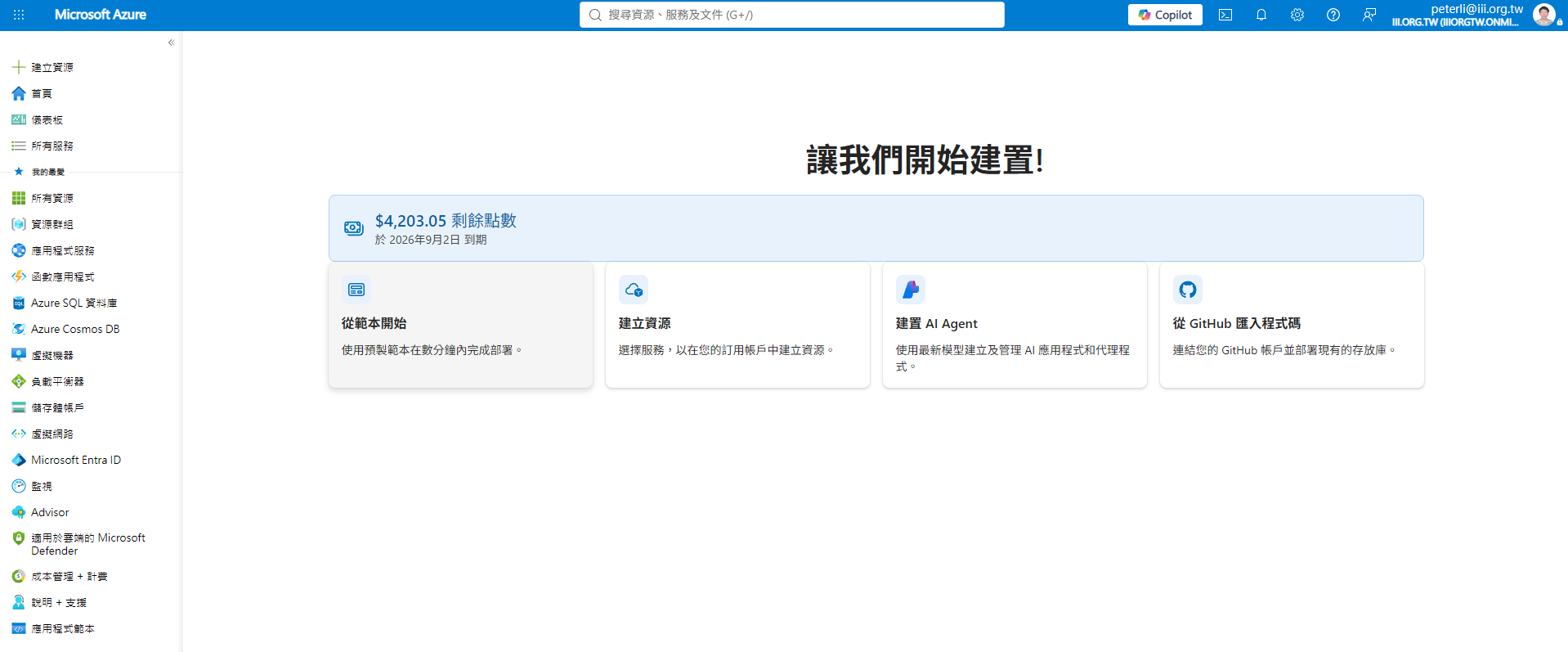
Task: Open the notifications bell
Action: point(1261,15)
